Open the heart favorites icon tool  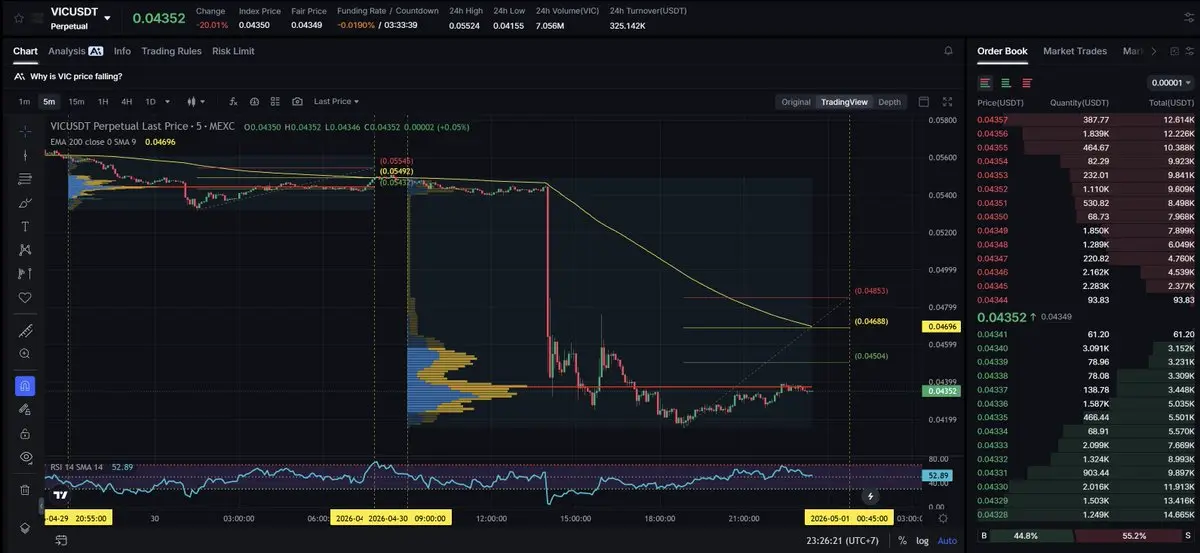click(x=25, y=297)
